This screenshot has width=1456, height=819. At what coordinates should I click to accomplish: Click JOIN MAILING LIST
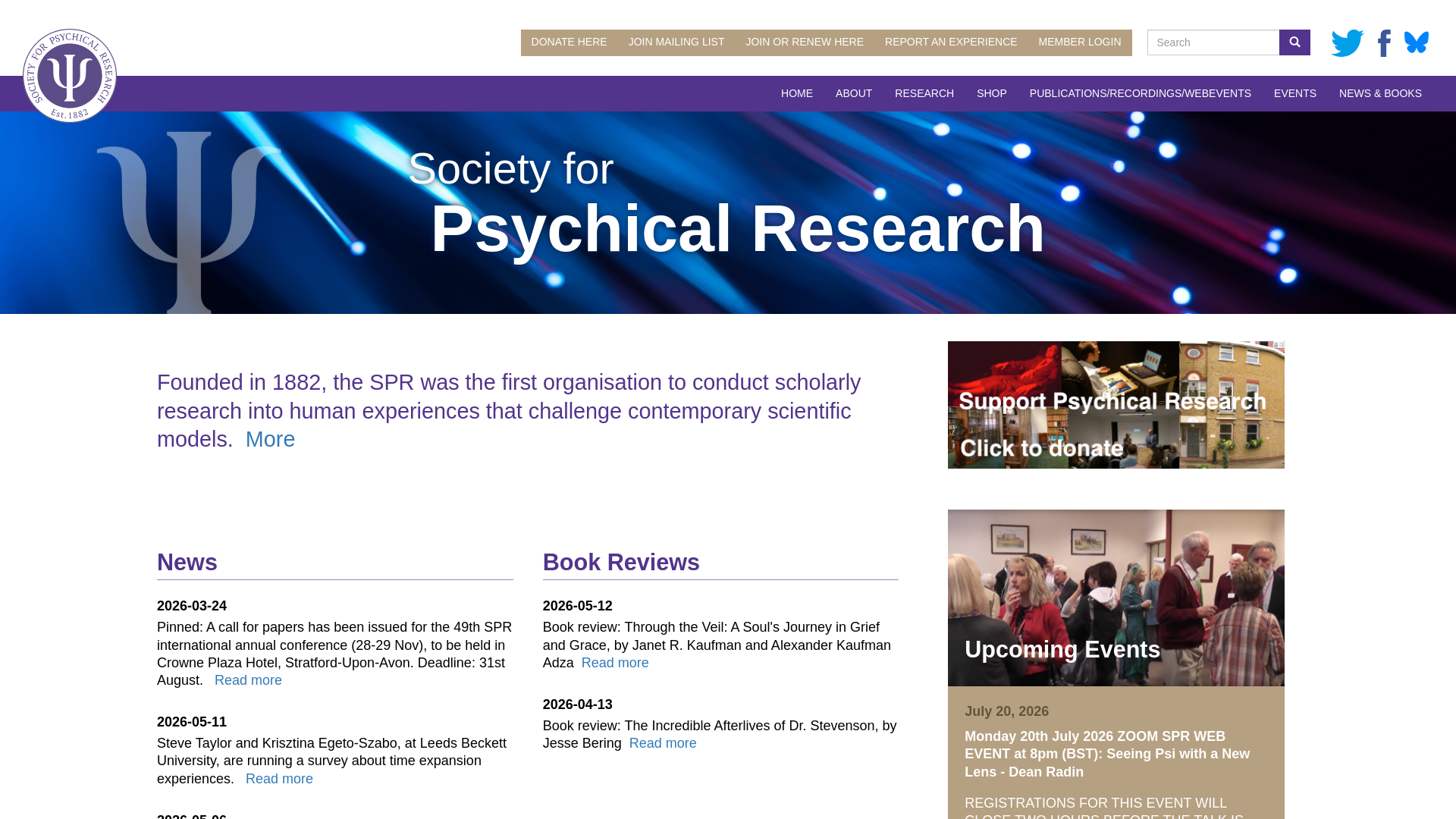pos(676,42)
